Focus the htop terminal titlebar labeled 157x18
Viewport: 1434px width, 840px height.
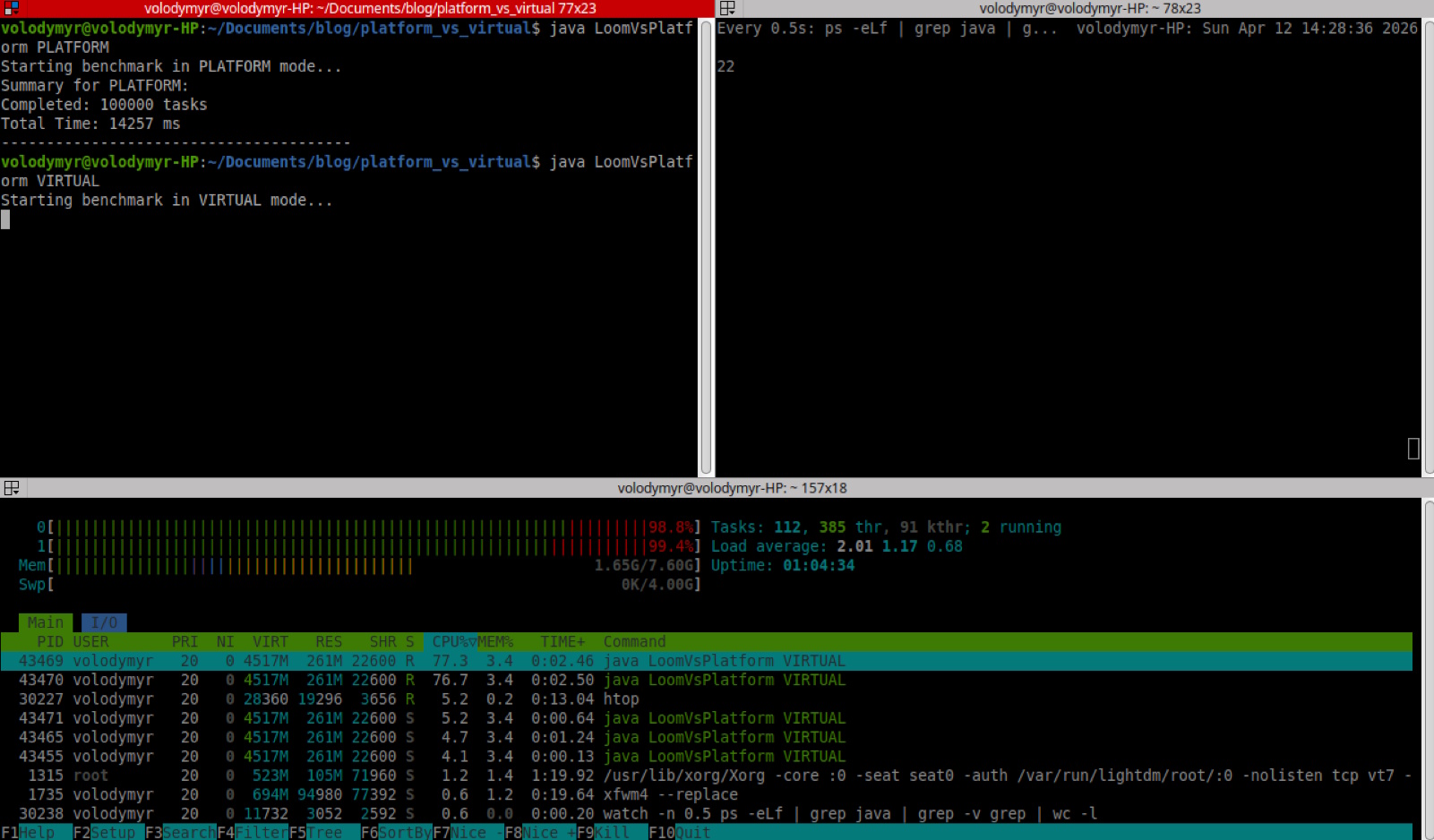pyautogui.click(x=731, y=488)
